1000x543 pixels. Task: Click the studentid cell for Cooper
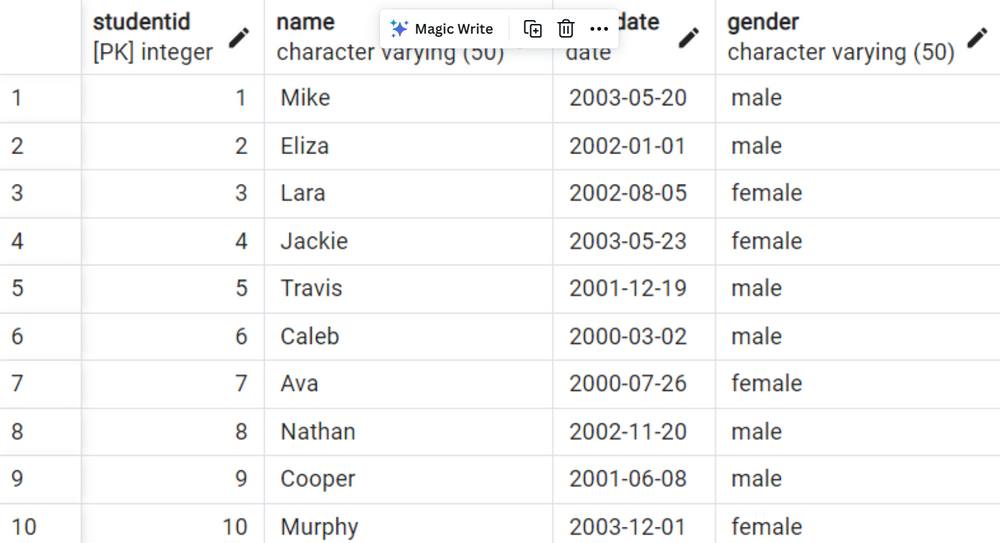pos(173,480)
